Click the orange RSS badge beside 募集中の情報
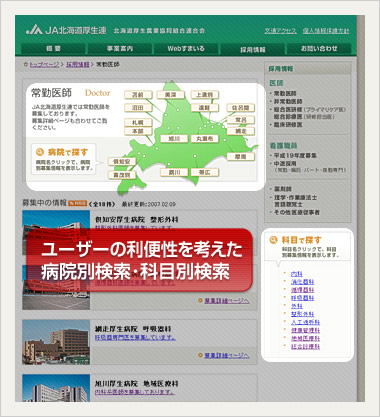 [x=77, y=203]
